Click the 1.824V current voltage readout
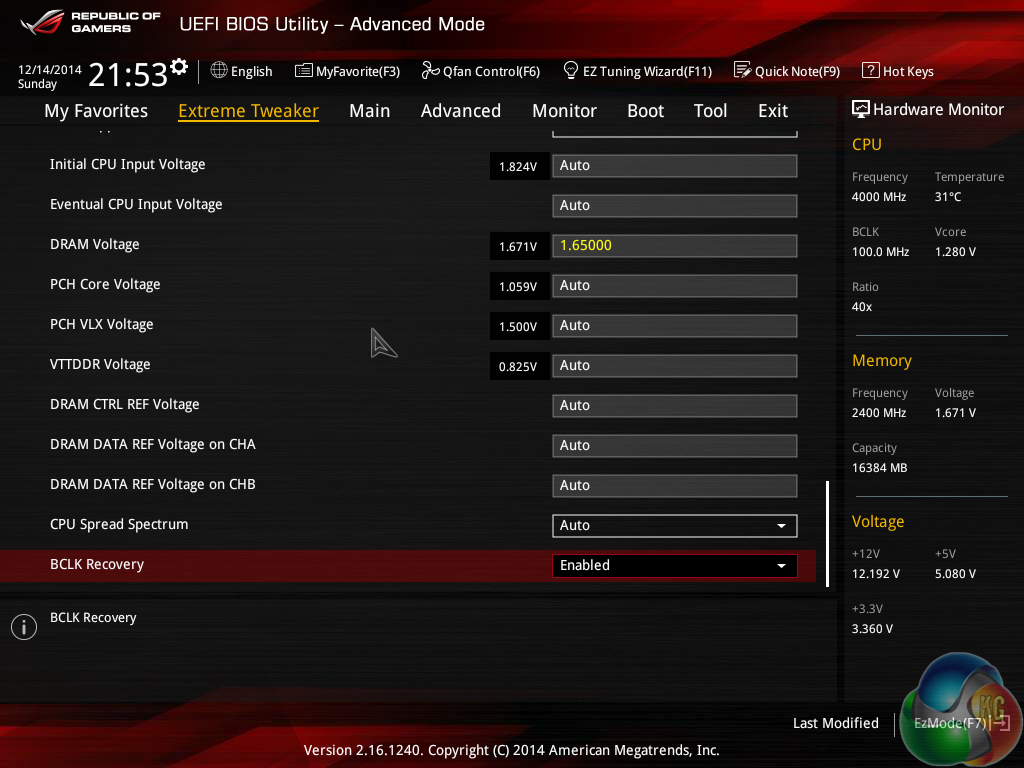 [519, 167]
